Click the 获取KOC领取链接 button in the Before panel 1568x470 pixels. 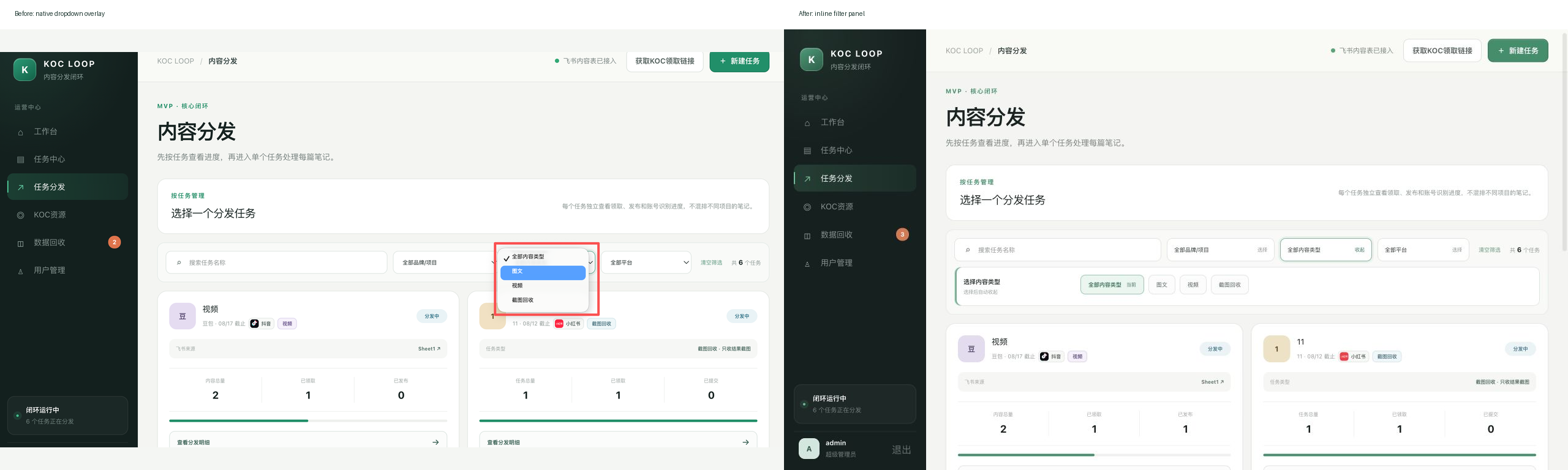tap(665, 61)
